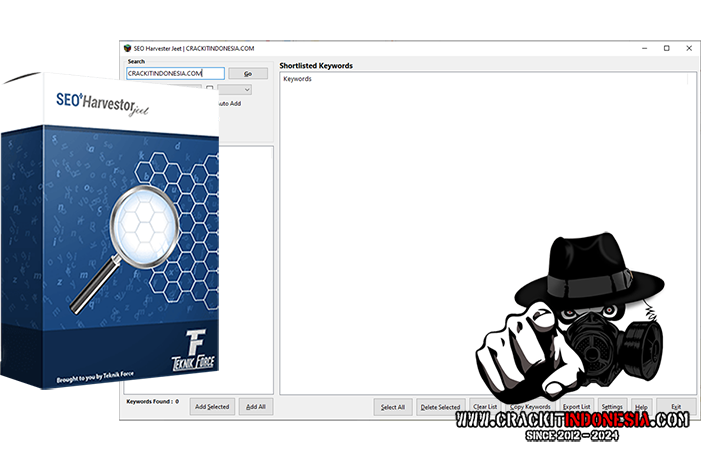Click the Delete Selected button

(440, 407)
